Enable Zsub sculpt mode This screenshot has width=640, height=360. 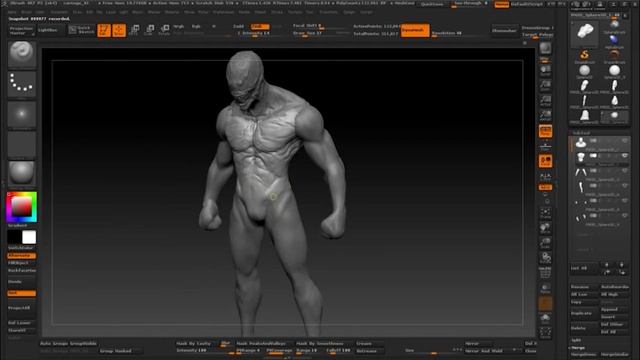[259, 26]
